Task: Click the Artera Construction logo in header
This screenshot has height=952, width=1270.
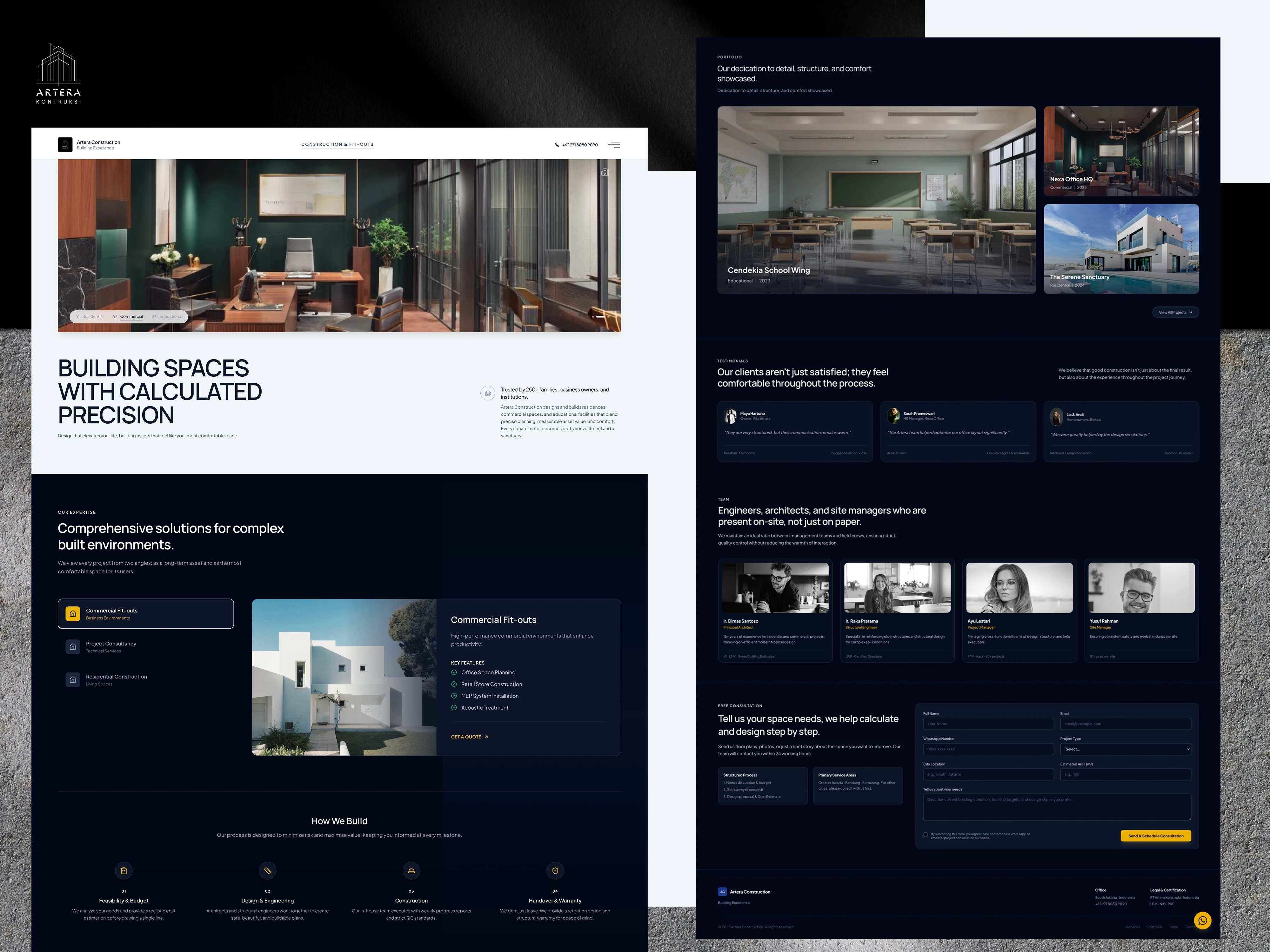Action: (x=65, y=145)
